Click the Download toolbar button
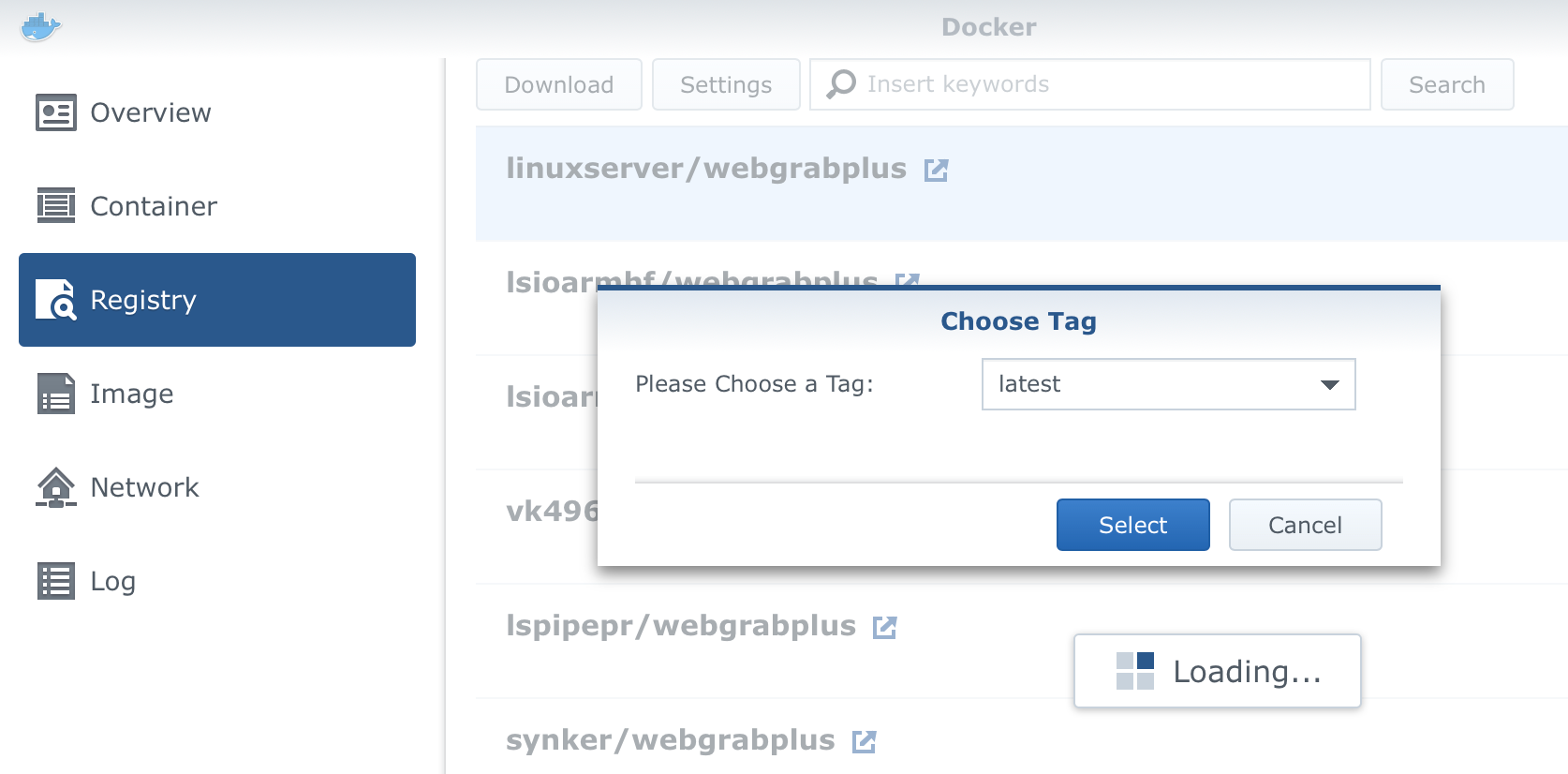The image size is (1568, 774). pos(559,84)
